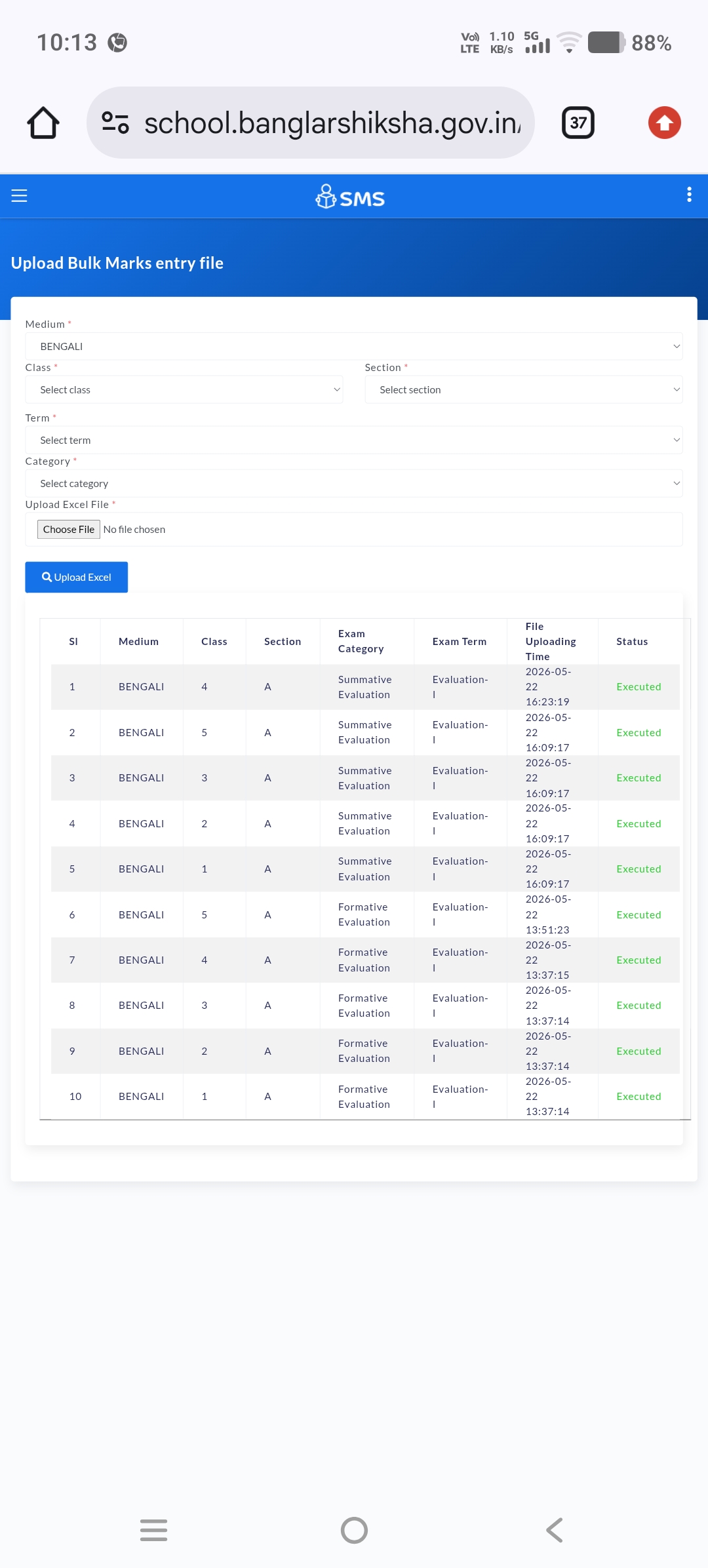Tap the Android recent apps button

click(153, 1530)
